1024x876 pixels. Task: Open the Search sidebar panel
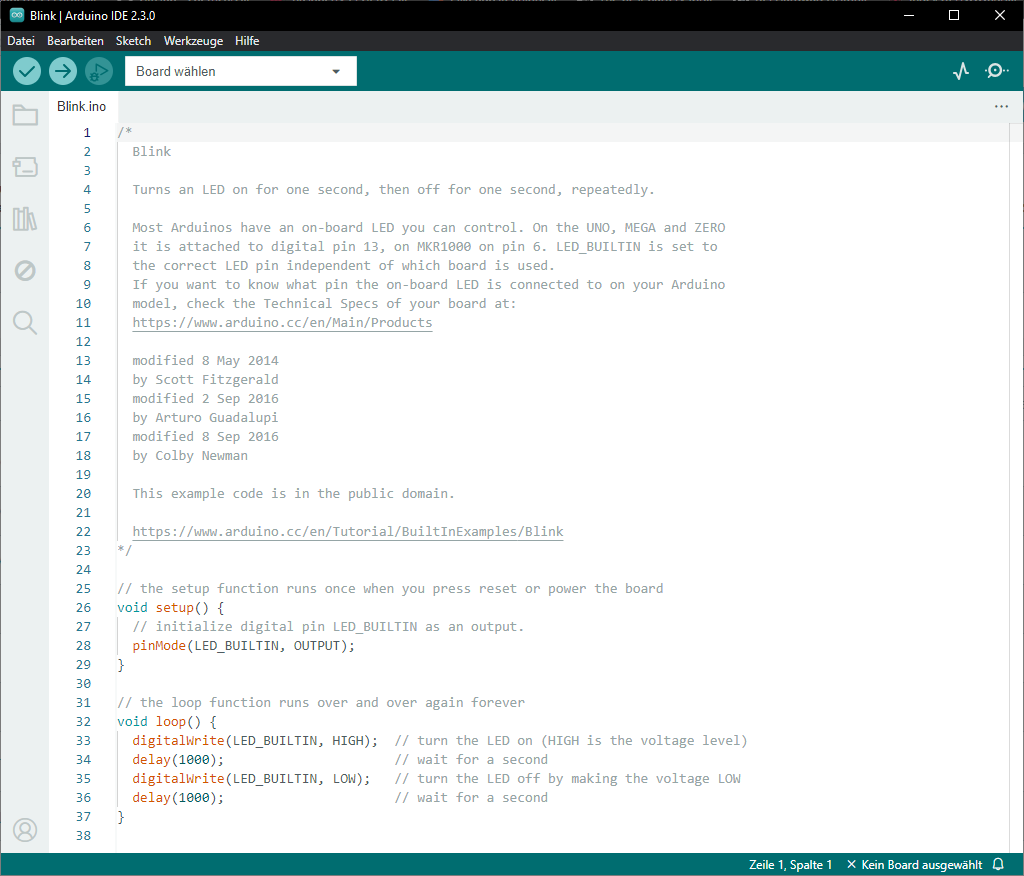(x=25, y=322)
